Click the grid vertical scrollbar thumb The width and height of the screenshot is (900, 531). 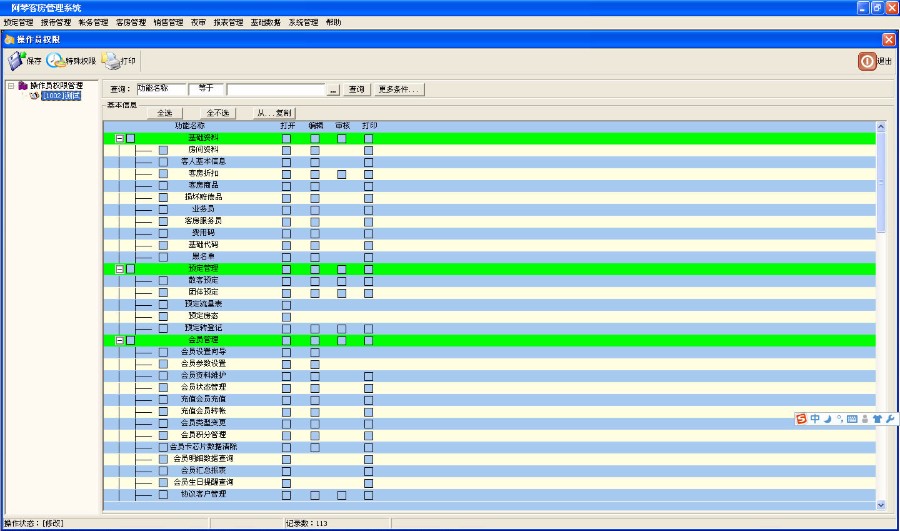click(881, 182)
